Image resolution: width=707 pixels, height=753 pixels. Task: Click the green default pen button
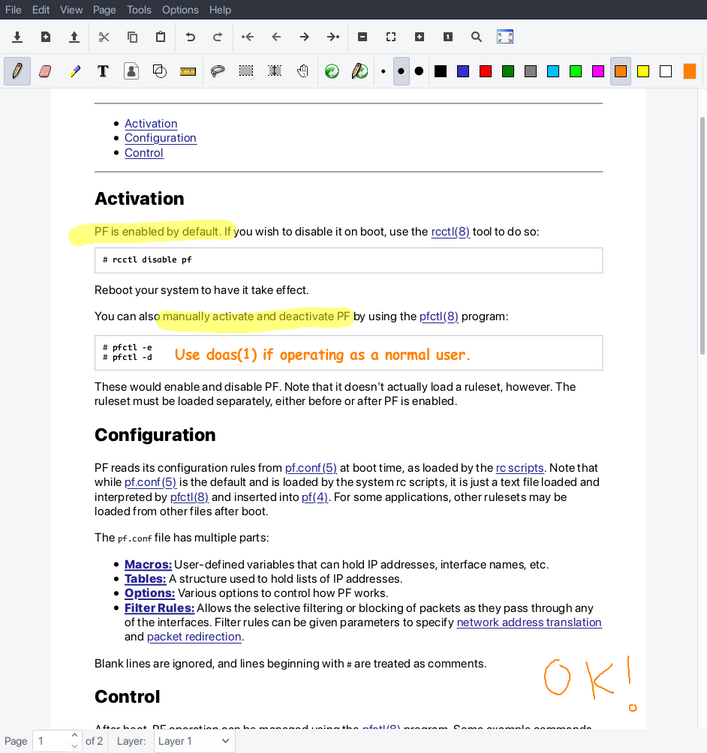[x=332, y=71]
